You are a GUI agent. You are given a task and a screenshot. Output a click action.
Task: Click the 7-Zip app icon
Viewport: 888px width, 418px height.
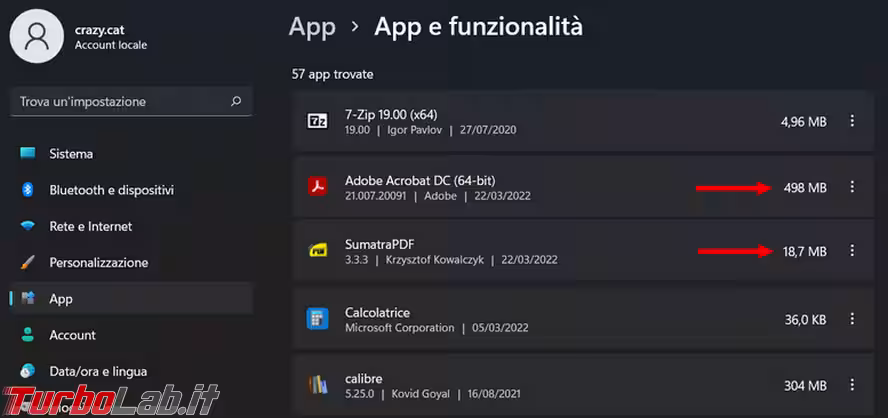(x=317, y=122)
